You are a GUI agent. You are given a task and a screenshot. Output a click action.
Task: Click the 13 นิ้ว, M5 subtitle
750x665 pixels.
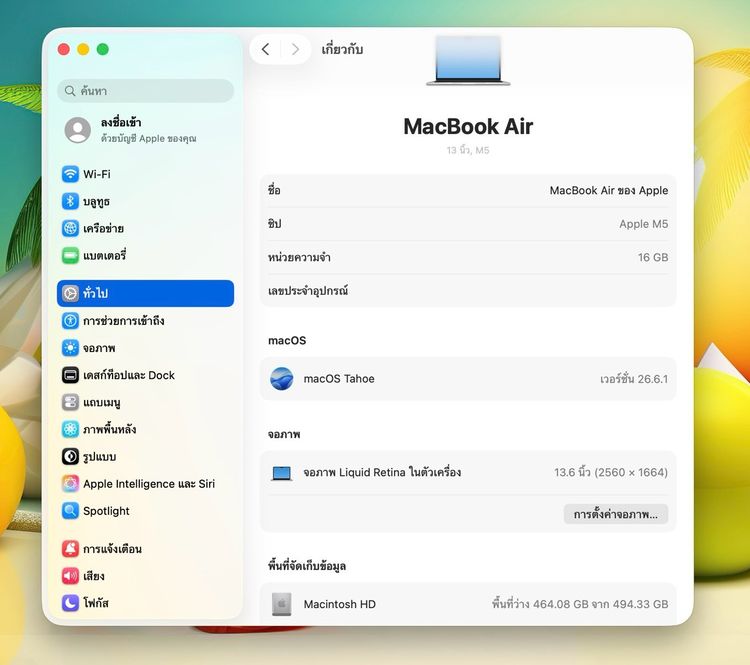tap(468, 150)
